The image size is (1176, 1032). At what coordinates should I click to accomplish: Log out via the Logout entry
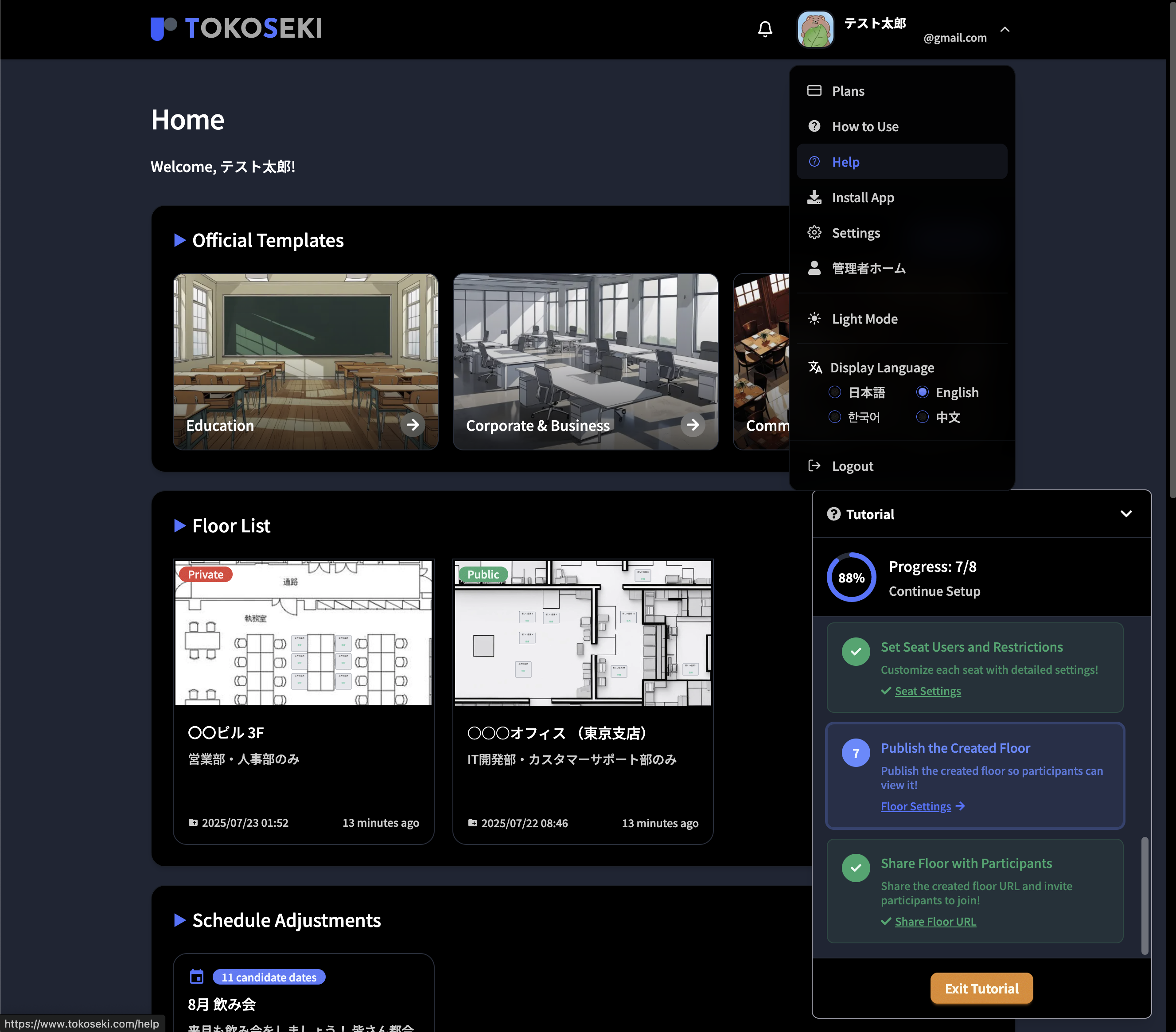click(902, 465)
